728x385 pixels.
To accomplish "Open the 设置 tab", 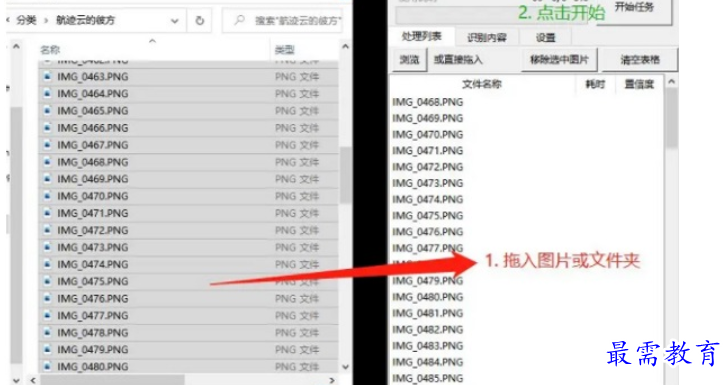I will click(x=546, y=37).
